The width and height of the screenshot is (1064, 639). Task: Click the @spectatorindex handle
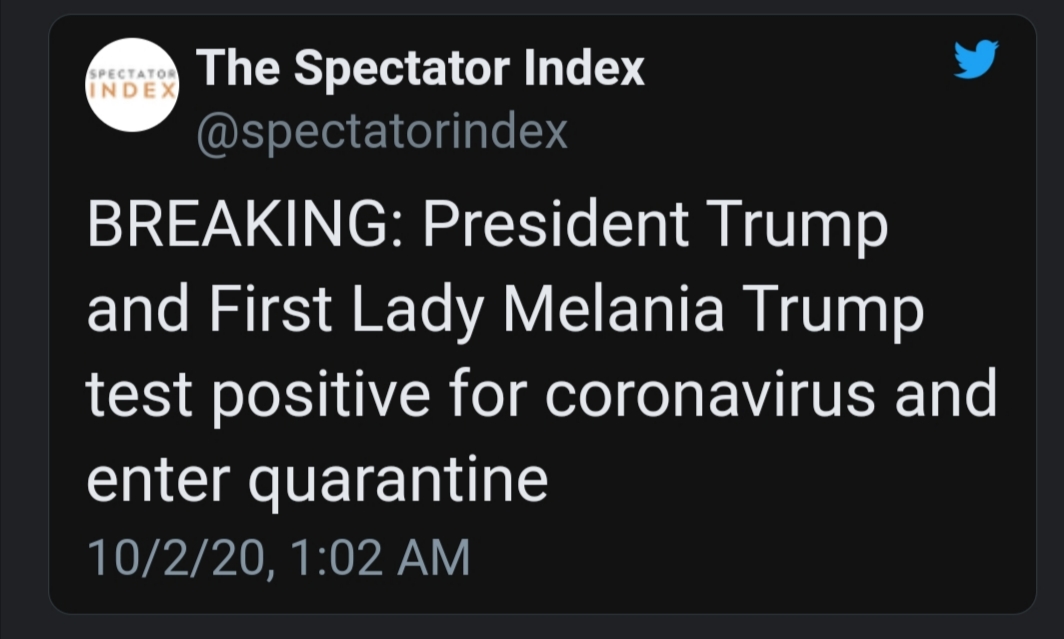[x=382, y=131]
